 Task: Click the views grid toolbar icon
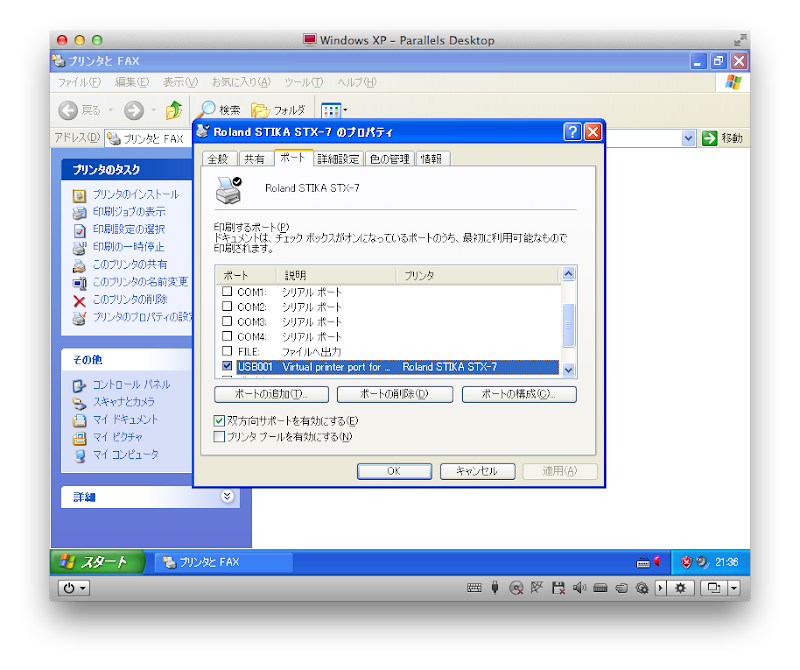pos(331,110)
